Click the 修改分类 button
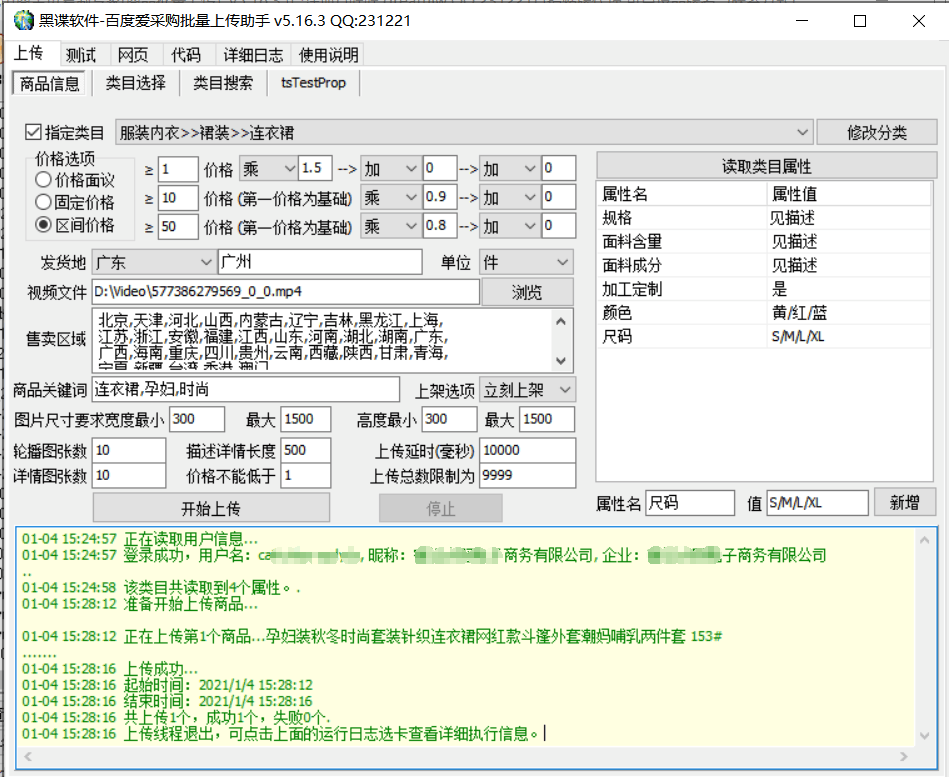949x777 pixels. click(877, 132)
